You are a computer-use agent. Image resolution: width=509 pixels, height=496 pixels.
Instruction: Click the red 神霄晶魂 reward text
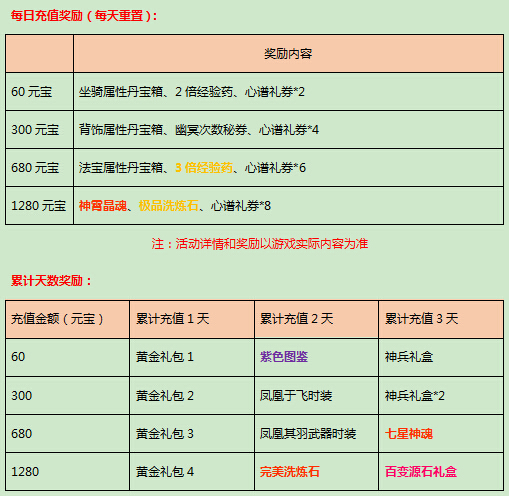103,206
